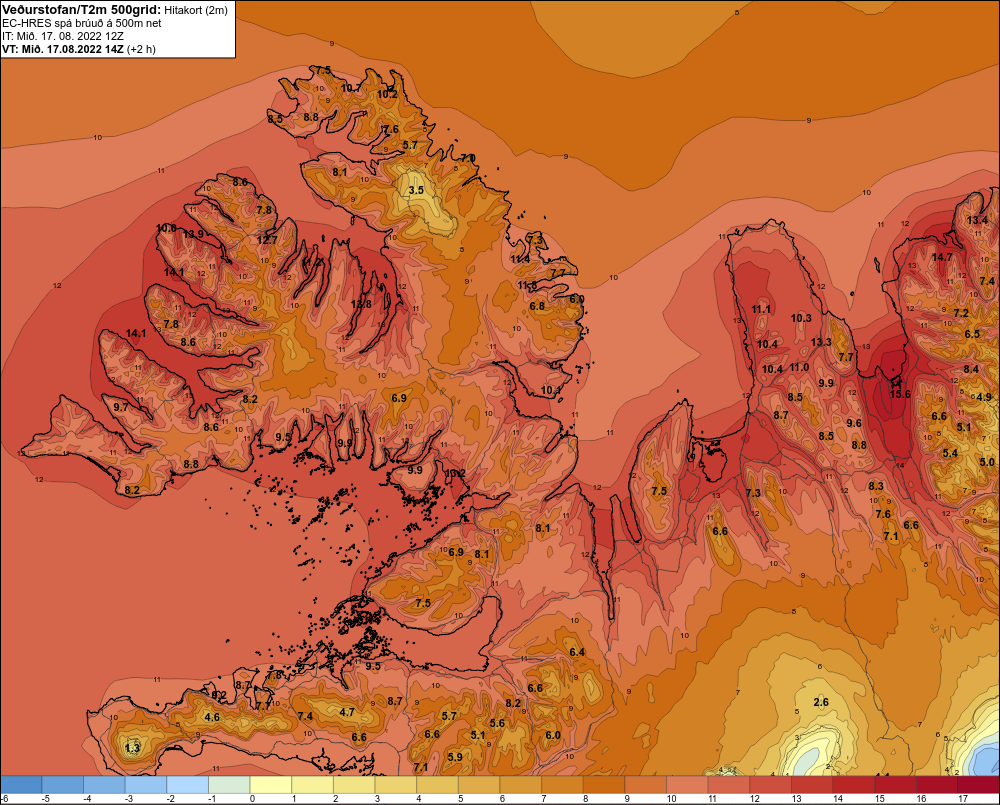Click the 10.1 temperature value

point(550,390)
